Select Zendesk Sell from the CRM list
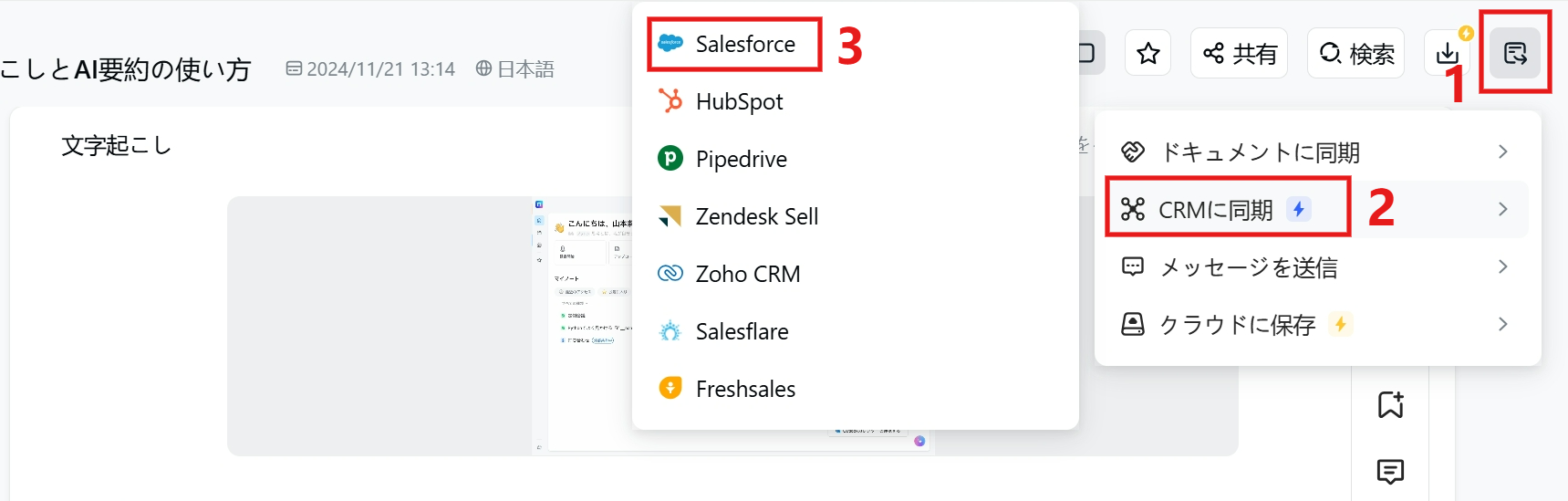 (x=856, y=216)
